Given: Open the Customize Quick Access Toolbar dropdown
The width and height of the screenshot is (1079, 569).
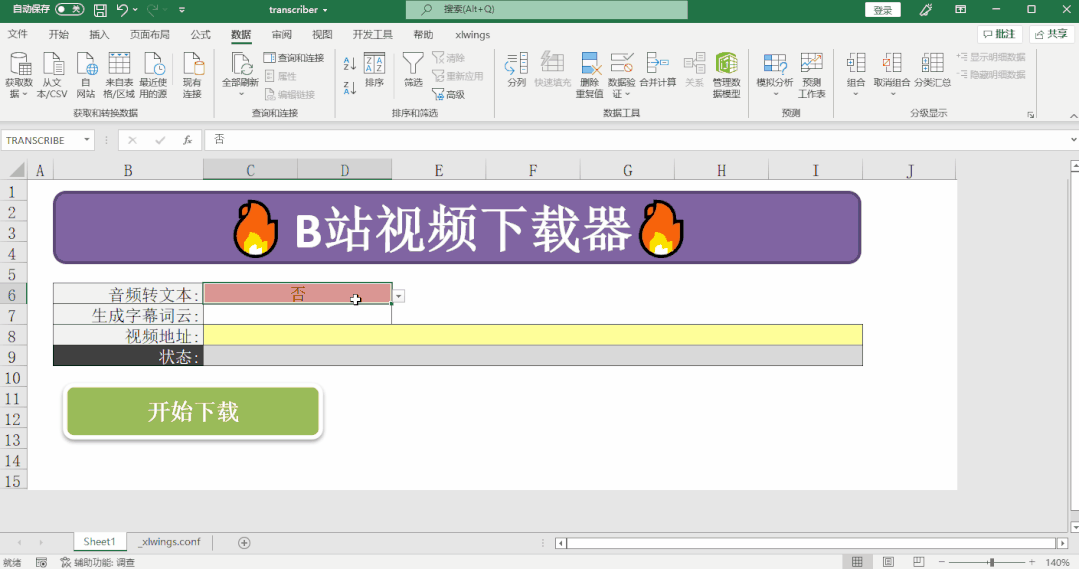Looking at the screenshot, I should coord(182,10).
